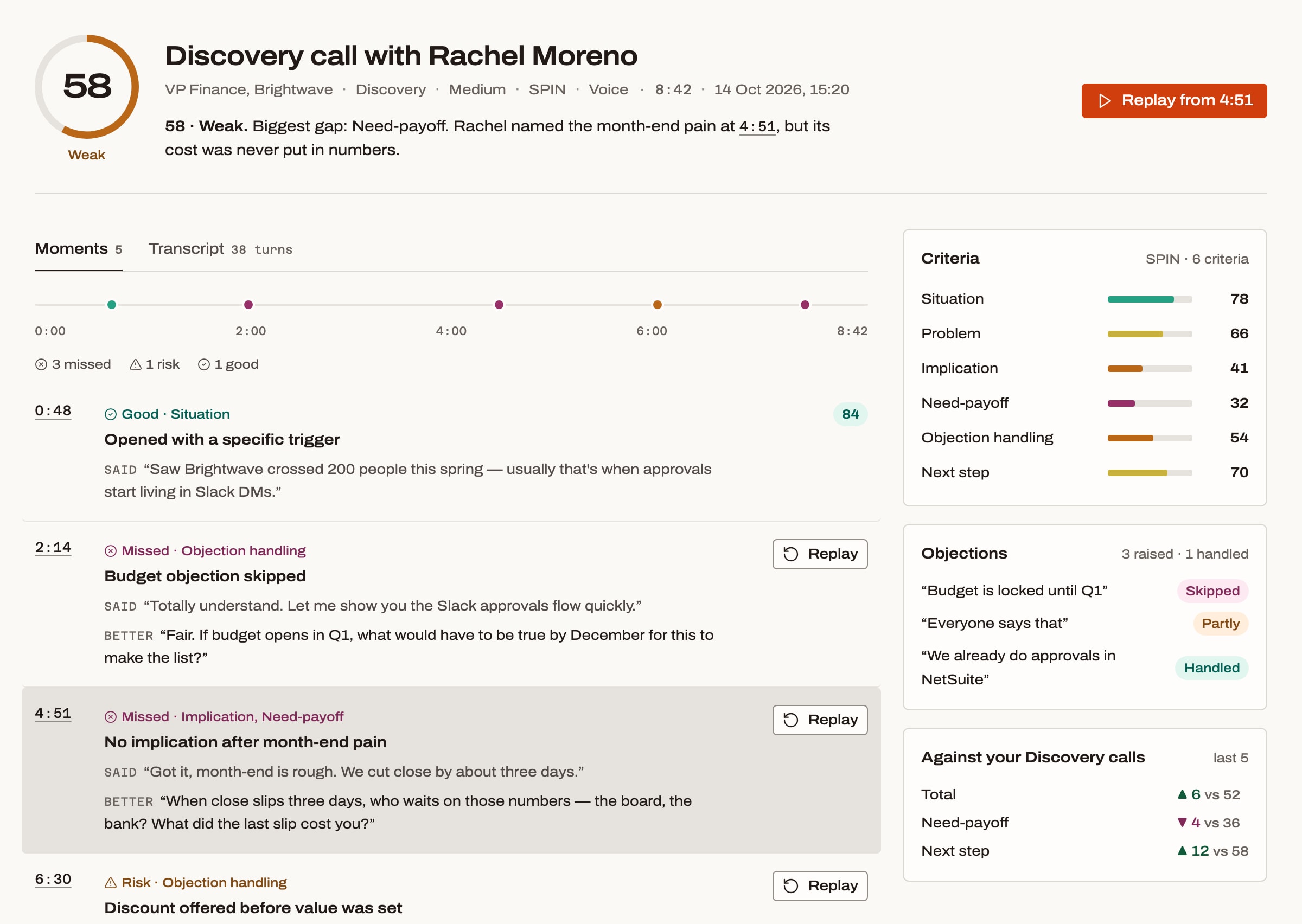Click the 3 missed filter icon
The height and width of the screenshot is (924, 1302).
coord(41,365)
